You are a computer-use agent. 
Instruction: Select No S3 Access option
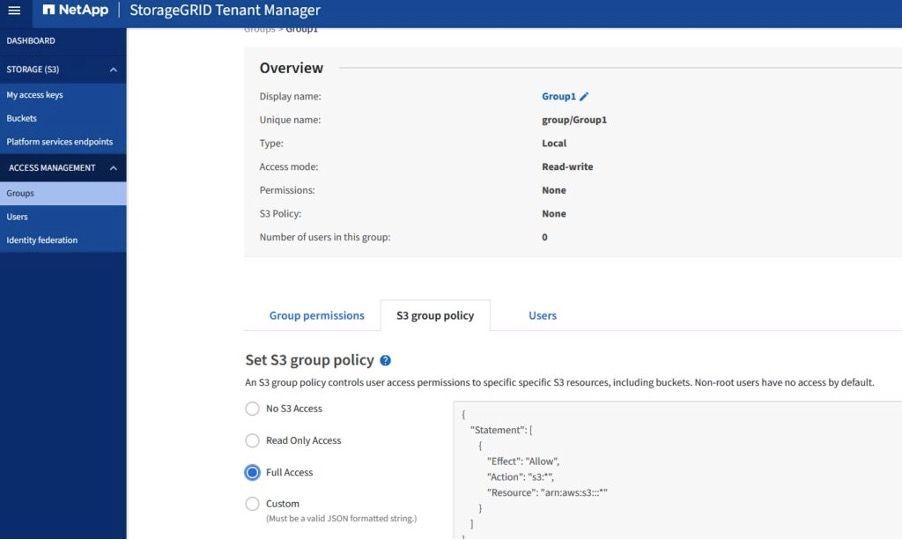pyautogui.click(x=253, y=409)
